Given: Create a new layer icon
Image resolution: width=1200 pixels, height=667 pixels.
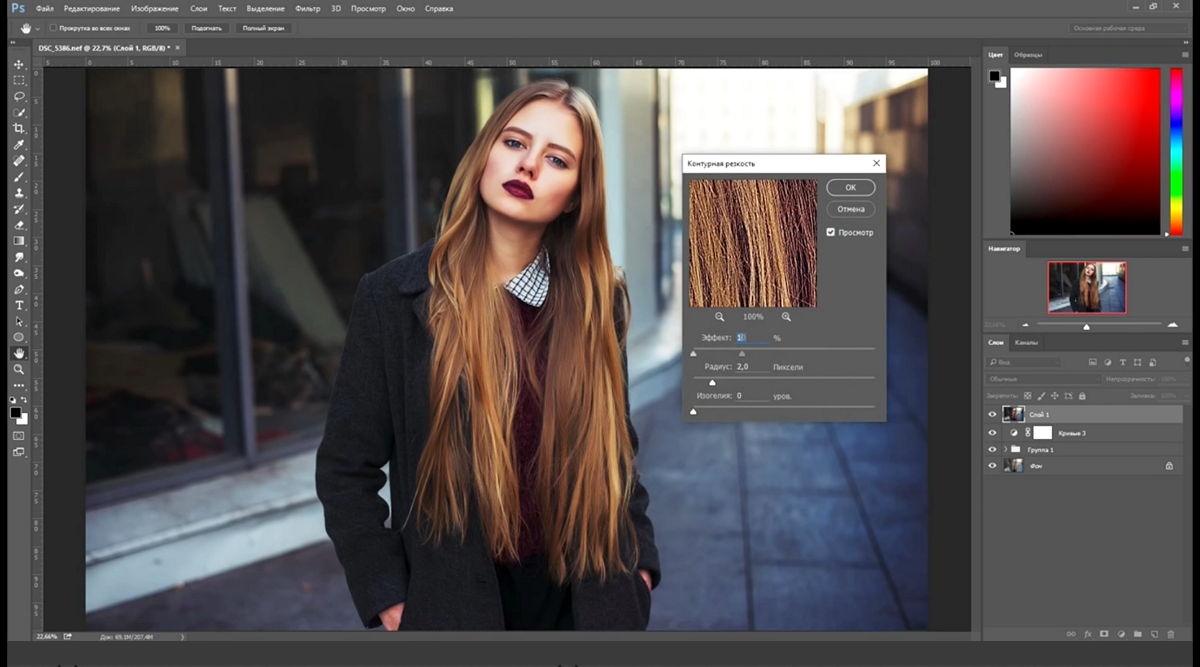Looking at the screenshot, I should tap(1154, 633).
